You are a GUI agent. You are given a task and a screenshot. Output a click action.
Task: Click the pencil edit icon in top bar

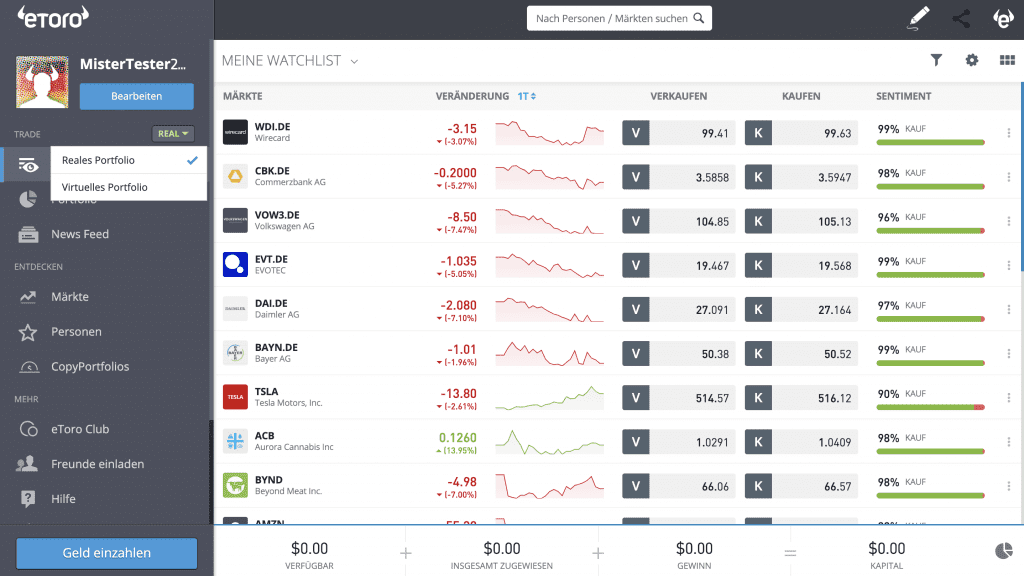pyautogui.click(x=918, y=18)
